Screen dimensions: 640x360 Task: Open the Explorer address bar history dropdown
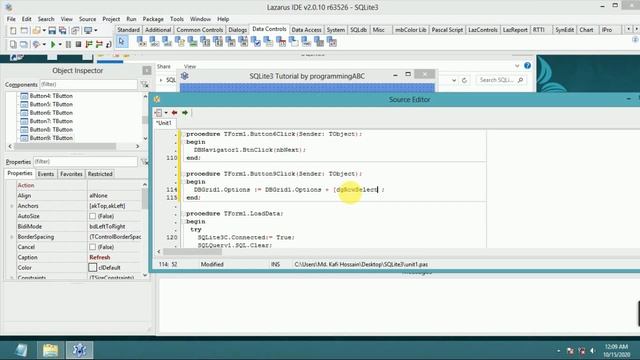click(454, 80)
